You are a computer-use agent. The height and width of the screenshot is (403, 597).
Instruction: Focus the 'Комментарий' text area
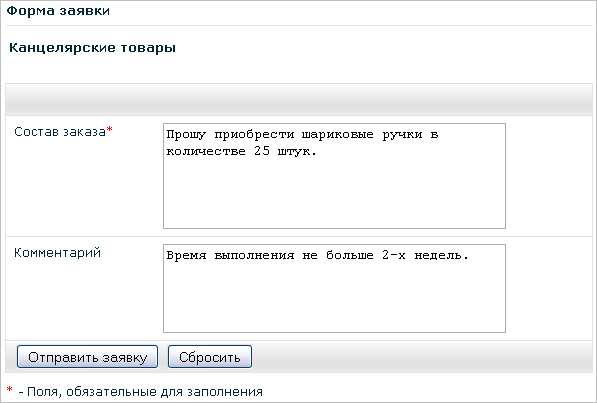pyautogui.click(x=334, y=288)
